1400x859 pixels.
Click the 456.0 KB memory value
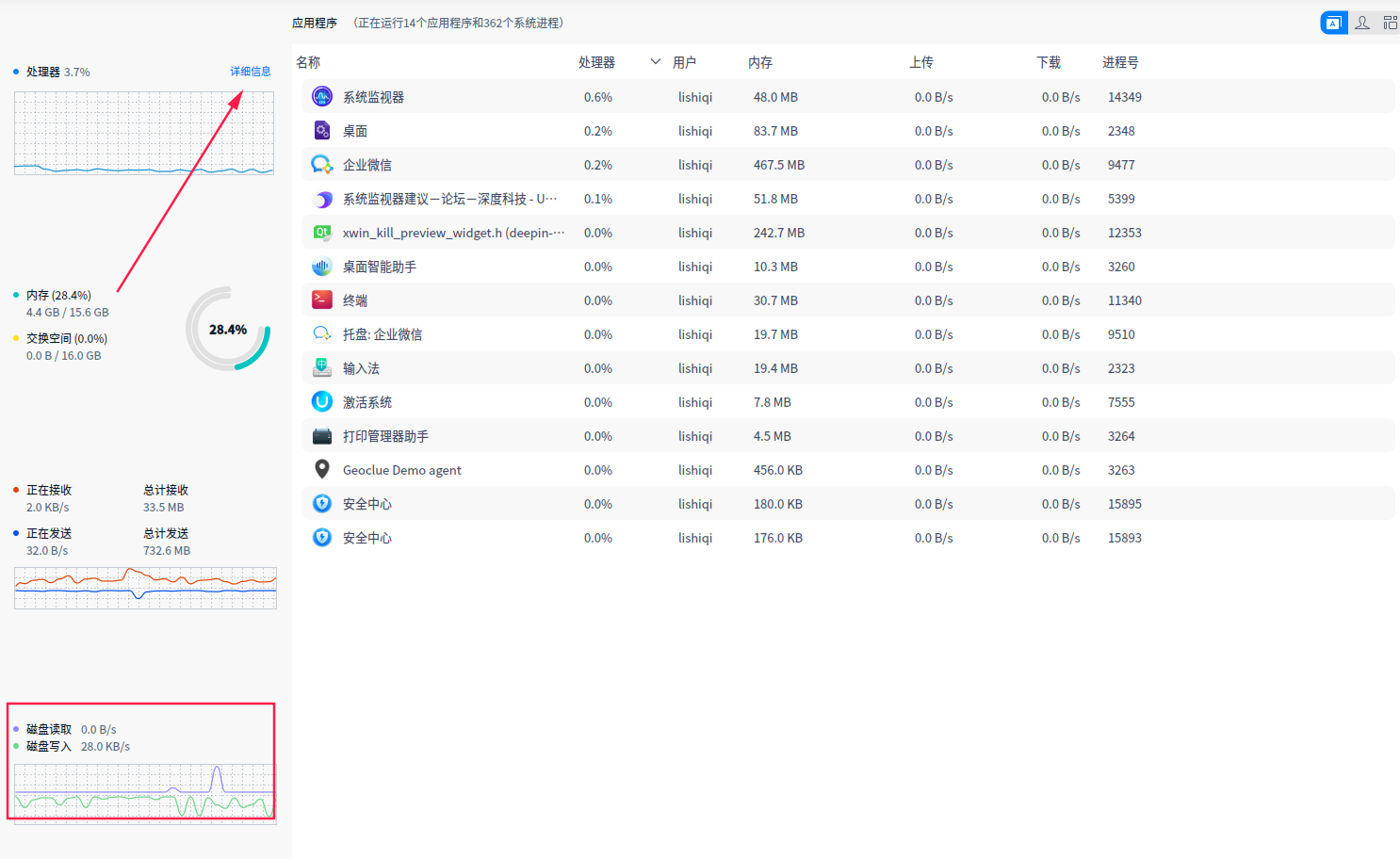(778, 470)
